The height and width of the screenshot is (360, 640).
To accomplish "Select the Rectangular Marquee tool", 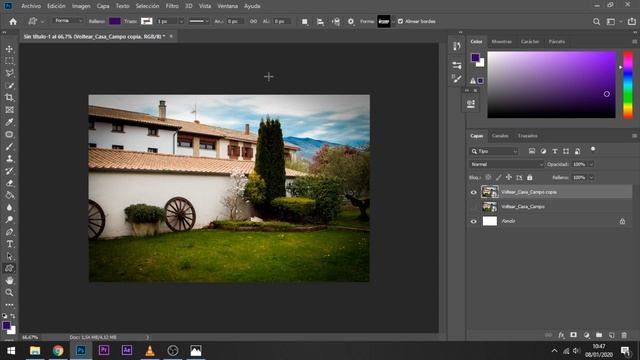I will pyautogui.click(x=9, y=61).
